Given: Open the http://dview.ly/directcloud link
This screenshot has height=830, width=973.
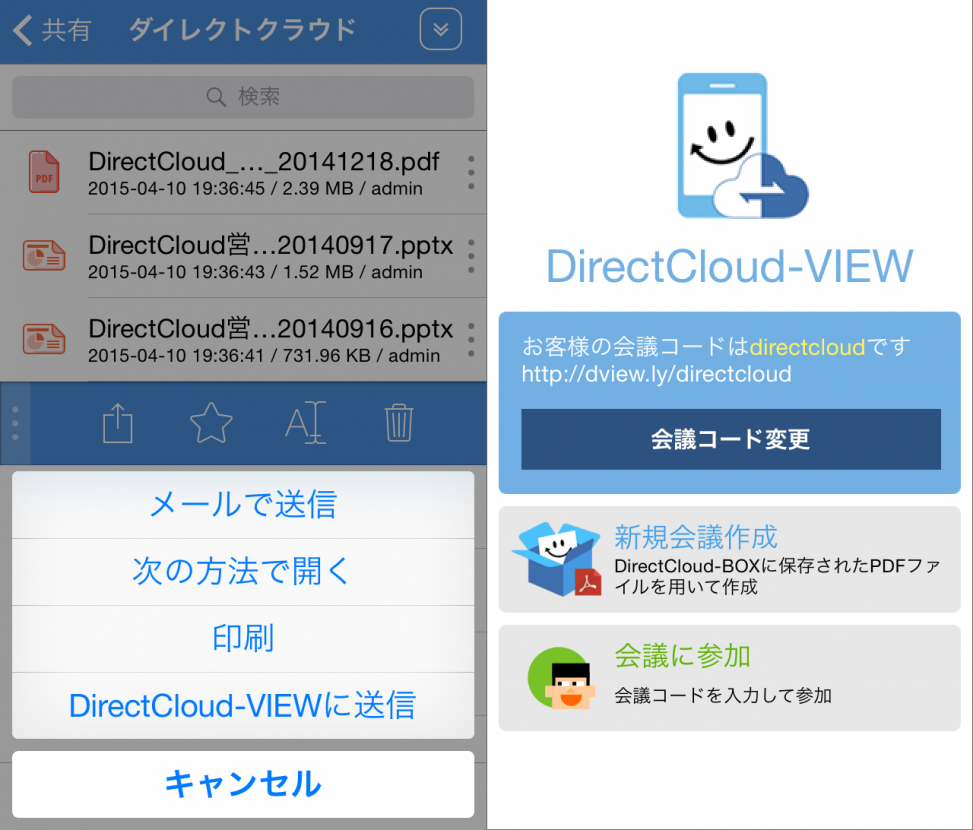Looking at the screenshot, I should click(657, 374).
